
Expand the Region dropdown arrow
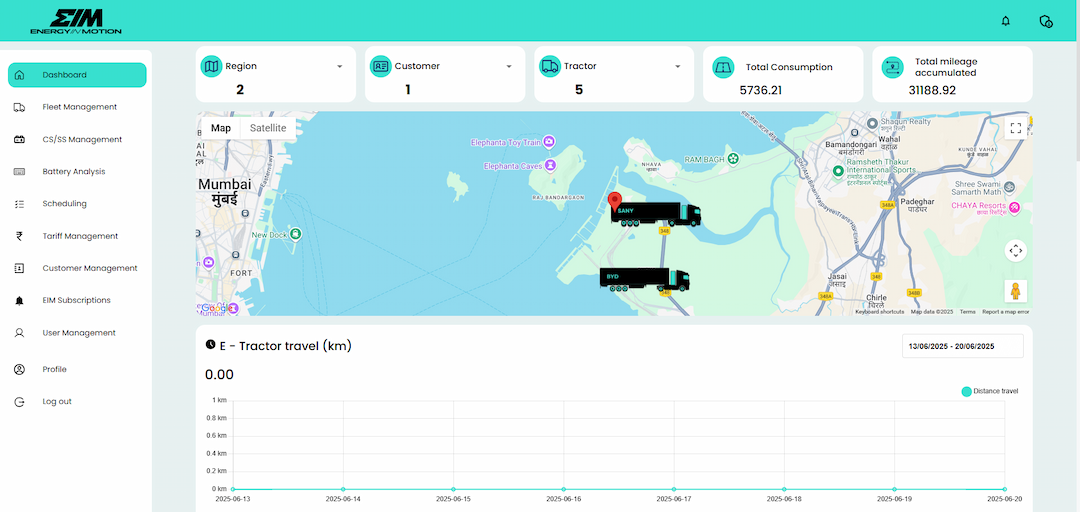pyautogui.click(x=340, y=67)
